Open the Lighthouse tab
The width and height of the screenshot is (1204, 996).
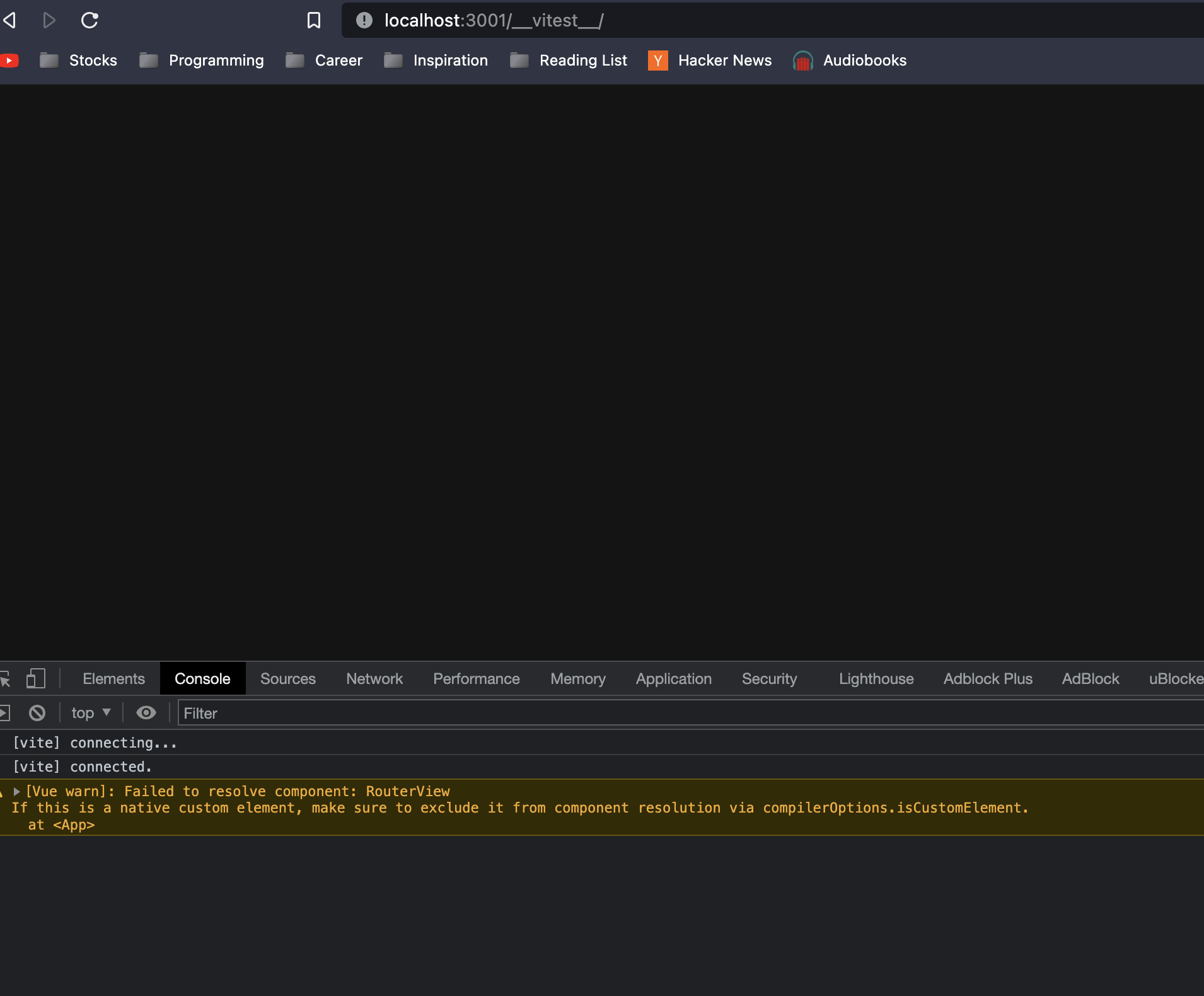point(876,679)
